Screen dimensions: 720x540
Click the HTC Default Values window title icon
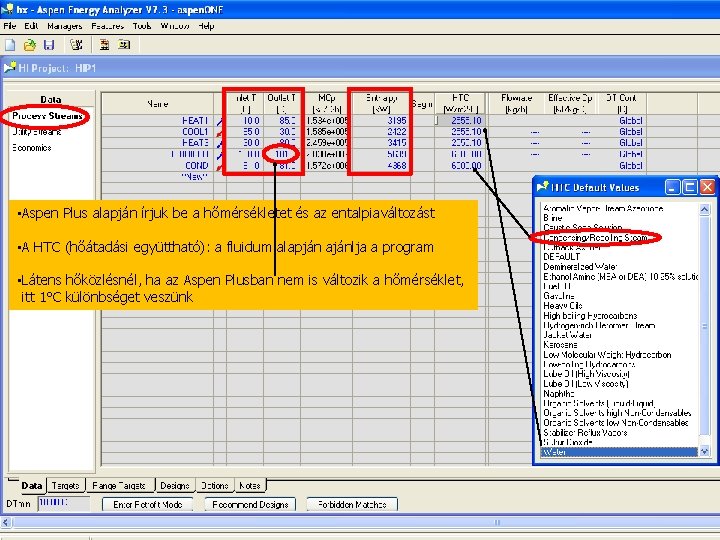[x=543, y=186]
